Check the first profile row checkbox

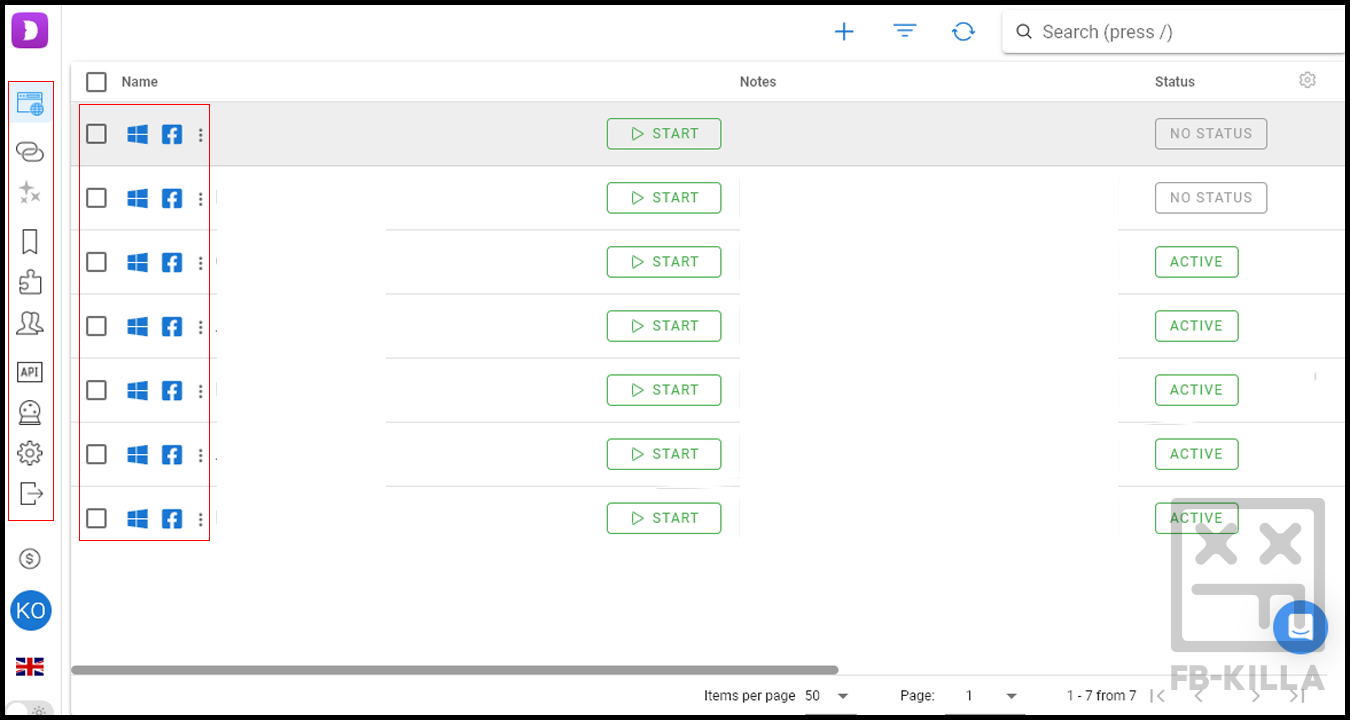(x=96, y=134)
